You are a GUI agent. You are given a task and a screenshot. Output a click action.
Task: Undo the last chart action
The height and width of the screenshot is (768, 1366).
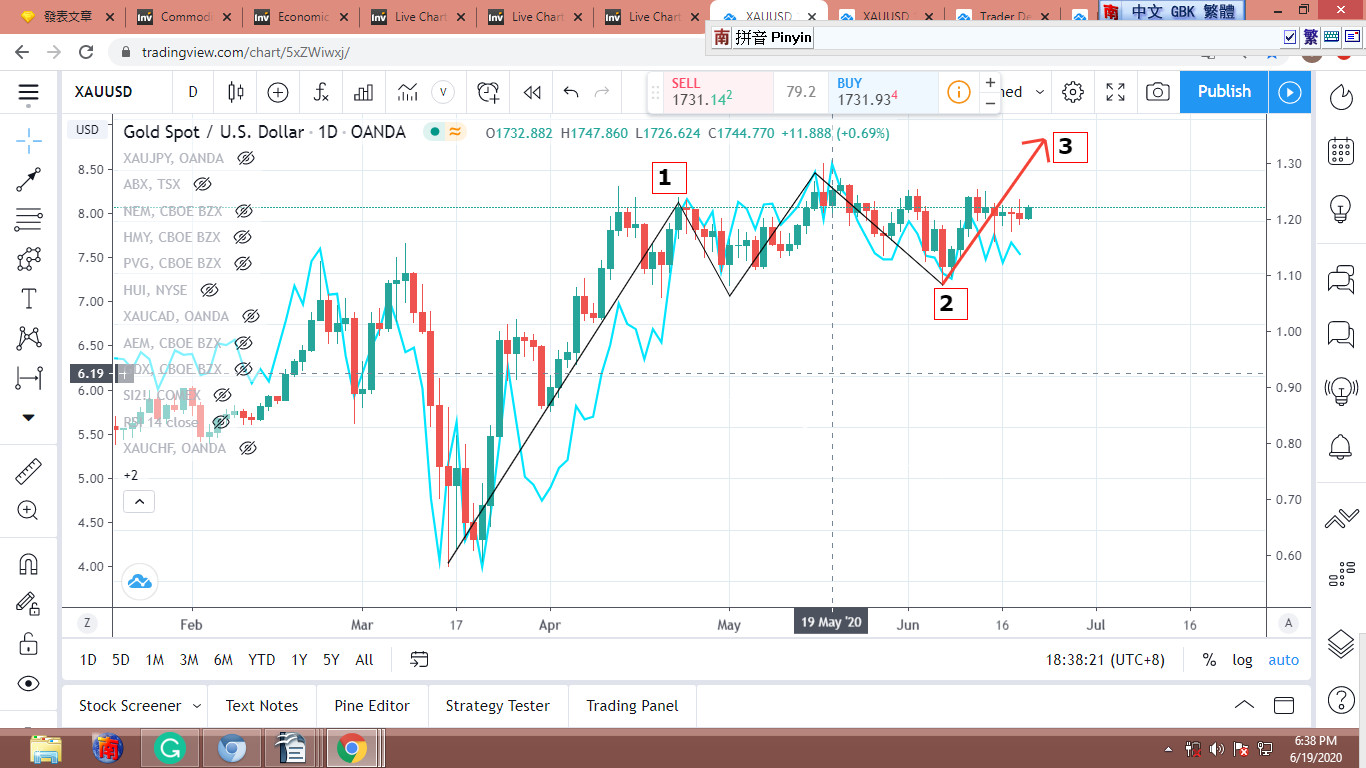571,92
